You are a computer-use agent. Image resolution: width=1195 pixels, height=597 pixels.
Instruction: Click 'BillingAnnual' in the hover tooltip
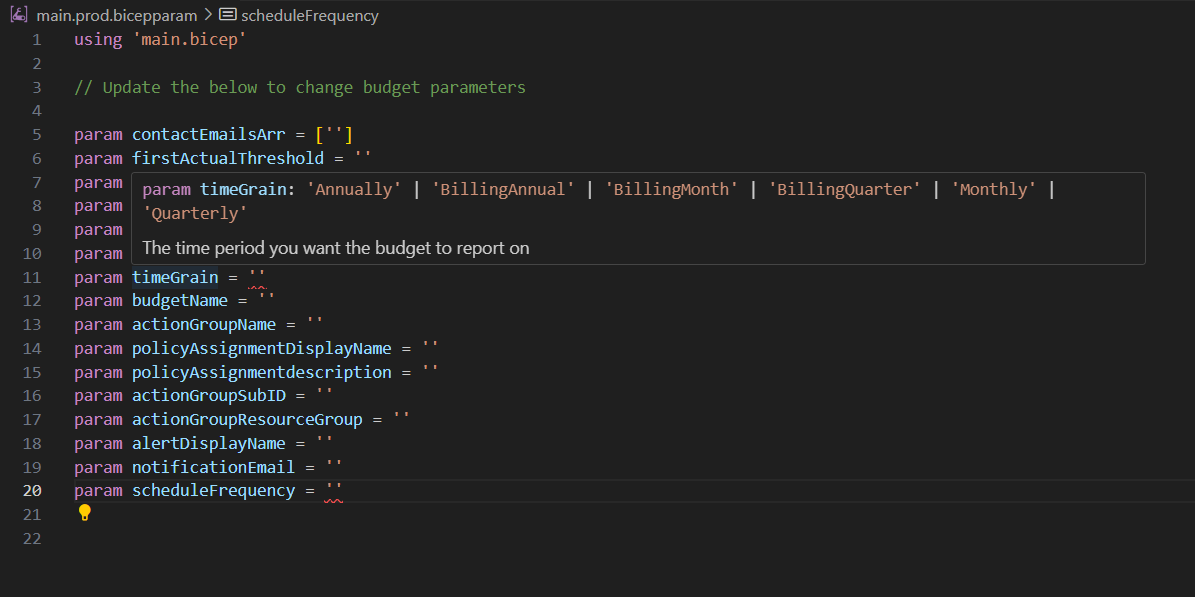tap(503, 189)
